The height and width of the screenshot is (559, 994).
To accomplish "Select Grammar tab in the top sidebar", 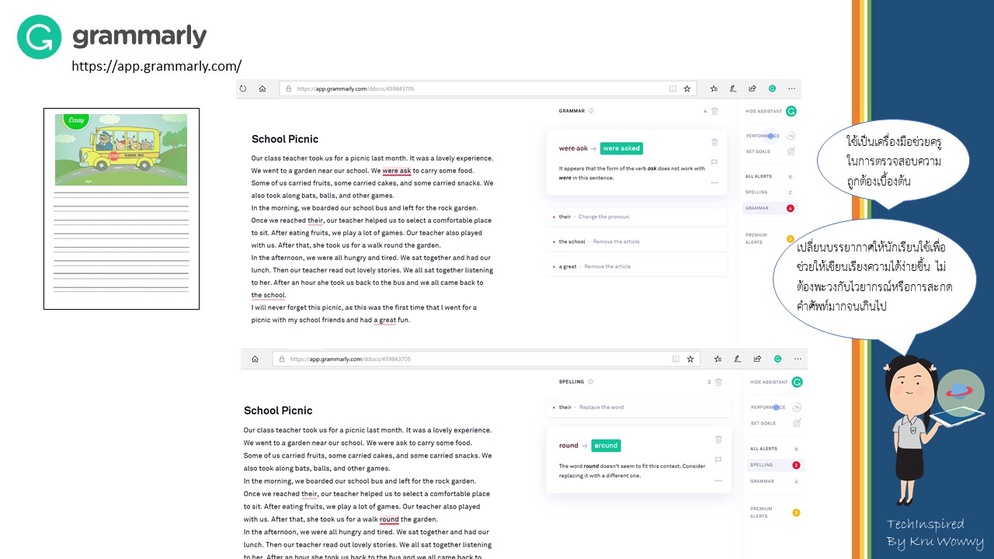I will click(769, 208).
